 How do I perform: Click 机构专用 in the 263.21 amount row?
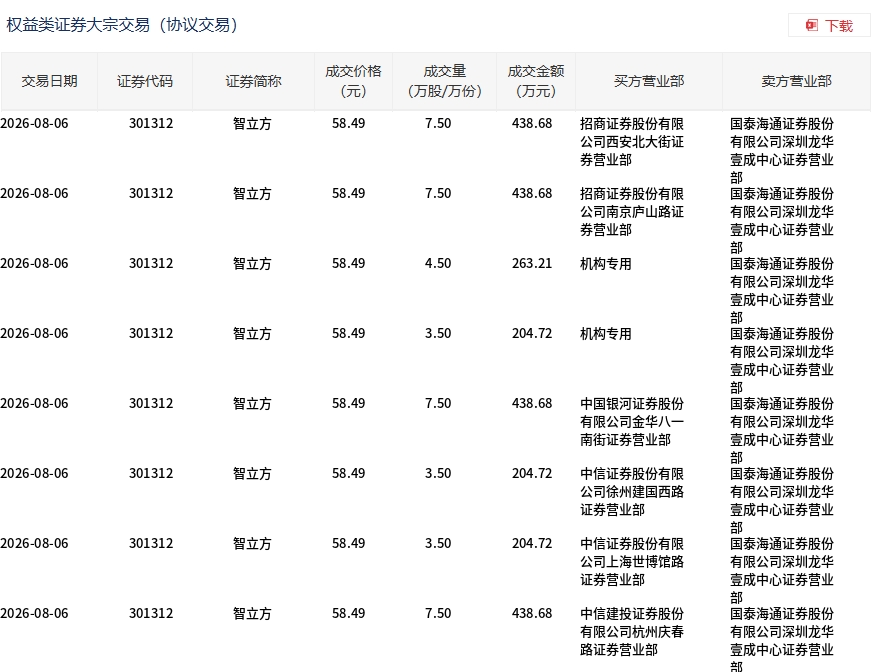606,264
